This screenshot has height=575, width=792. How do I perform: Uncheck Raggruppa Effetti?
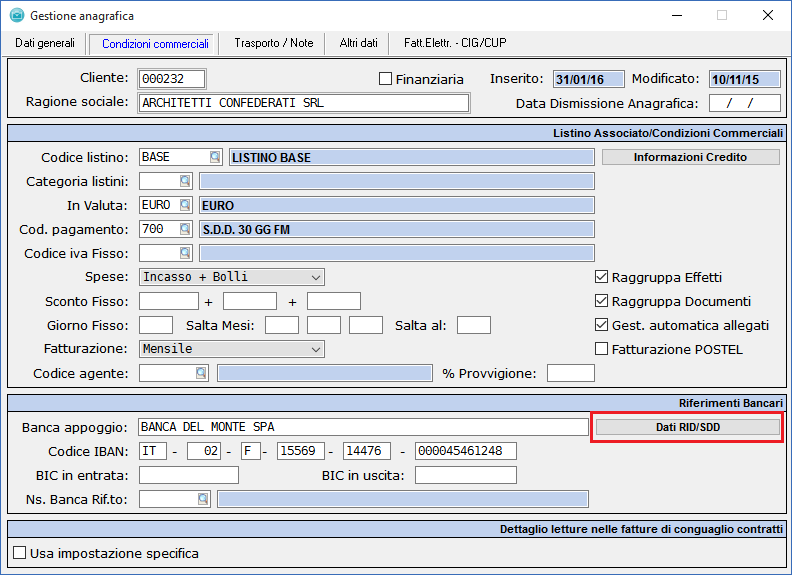coord(601,277)
